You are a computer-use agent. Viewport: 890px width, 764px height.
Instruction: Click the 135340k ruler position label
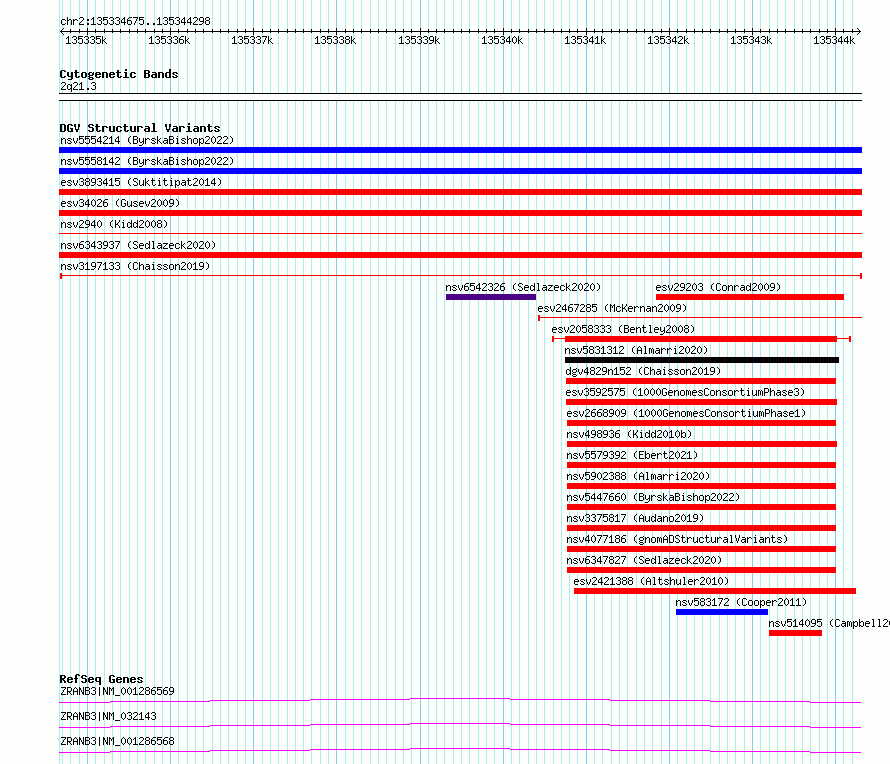(x=502, y=40)
